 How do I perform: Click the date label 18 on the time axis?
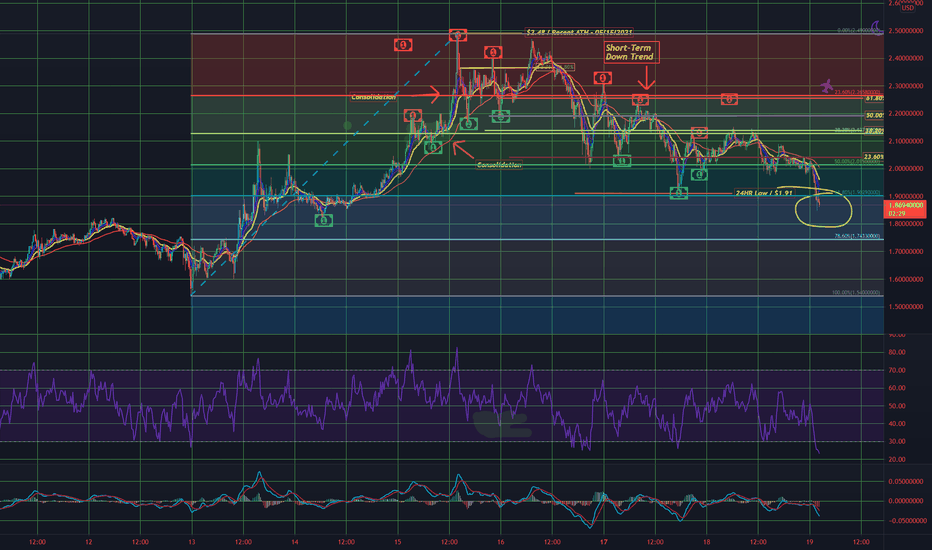pyautogui.click(x=707, y=542)
